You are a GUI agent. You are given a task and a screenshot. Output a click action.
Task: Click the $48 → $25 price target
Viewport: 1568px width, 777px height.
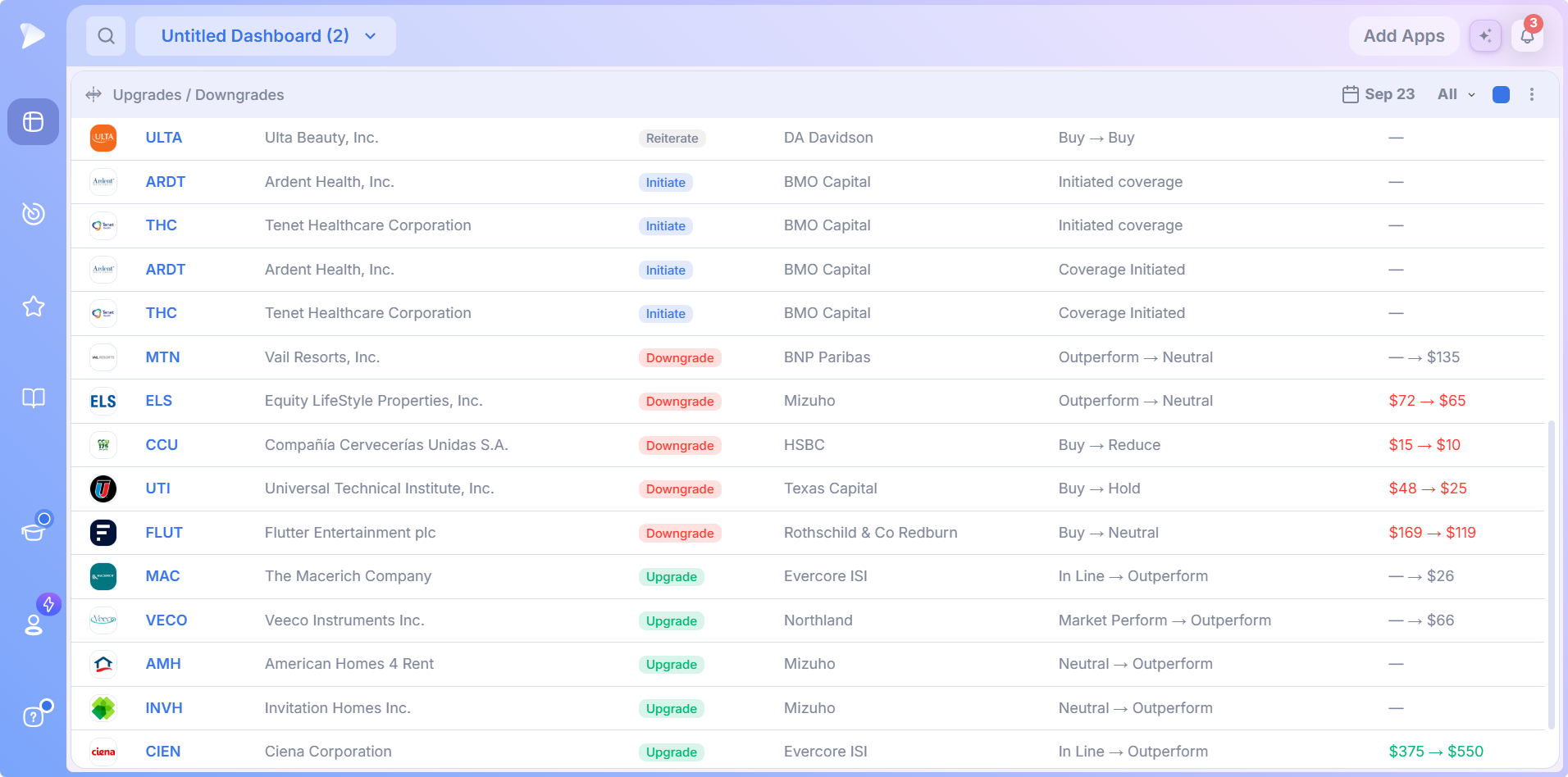click(x=1428, y=488)
